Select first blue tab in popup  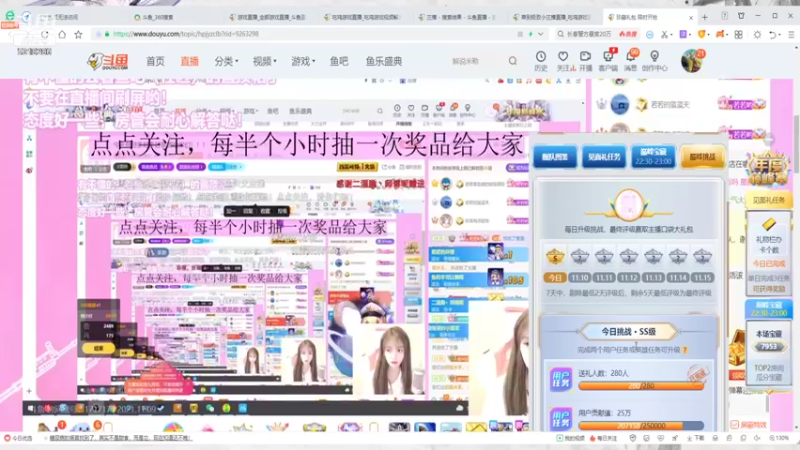click(x=555, y=157)
